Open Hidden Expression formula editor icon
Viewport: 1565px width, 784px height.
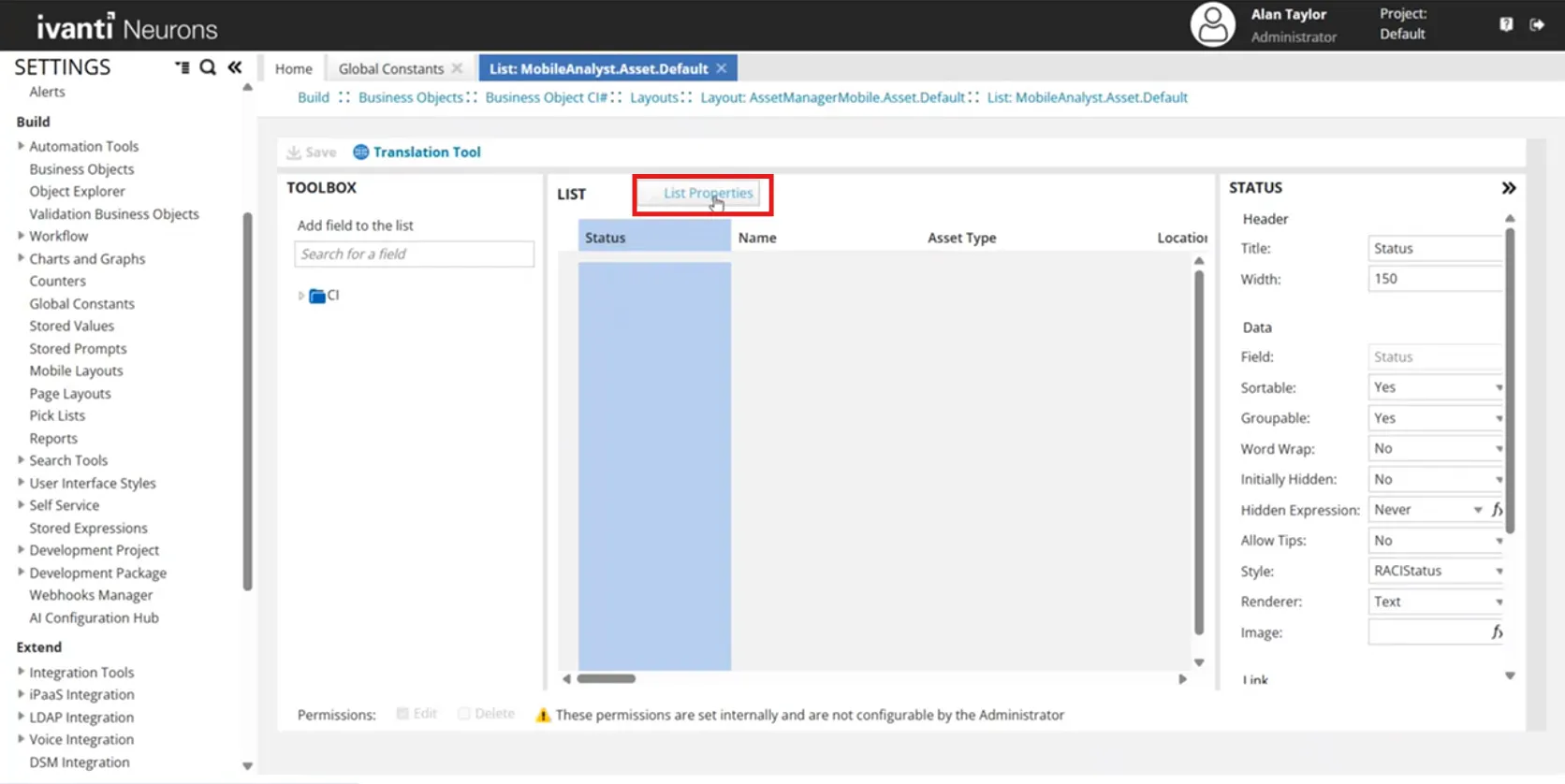pos(1497,510)
